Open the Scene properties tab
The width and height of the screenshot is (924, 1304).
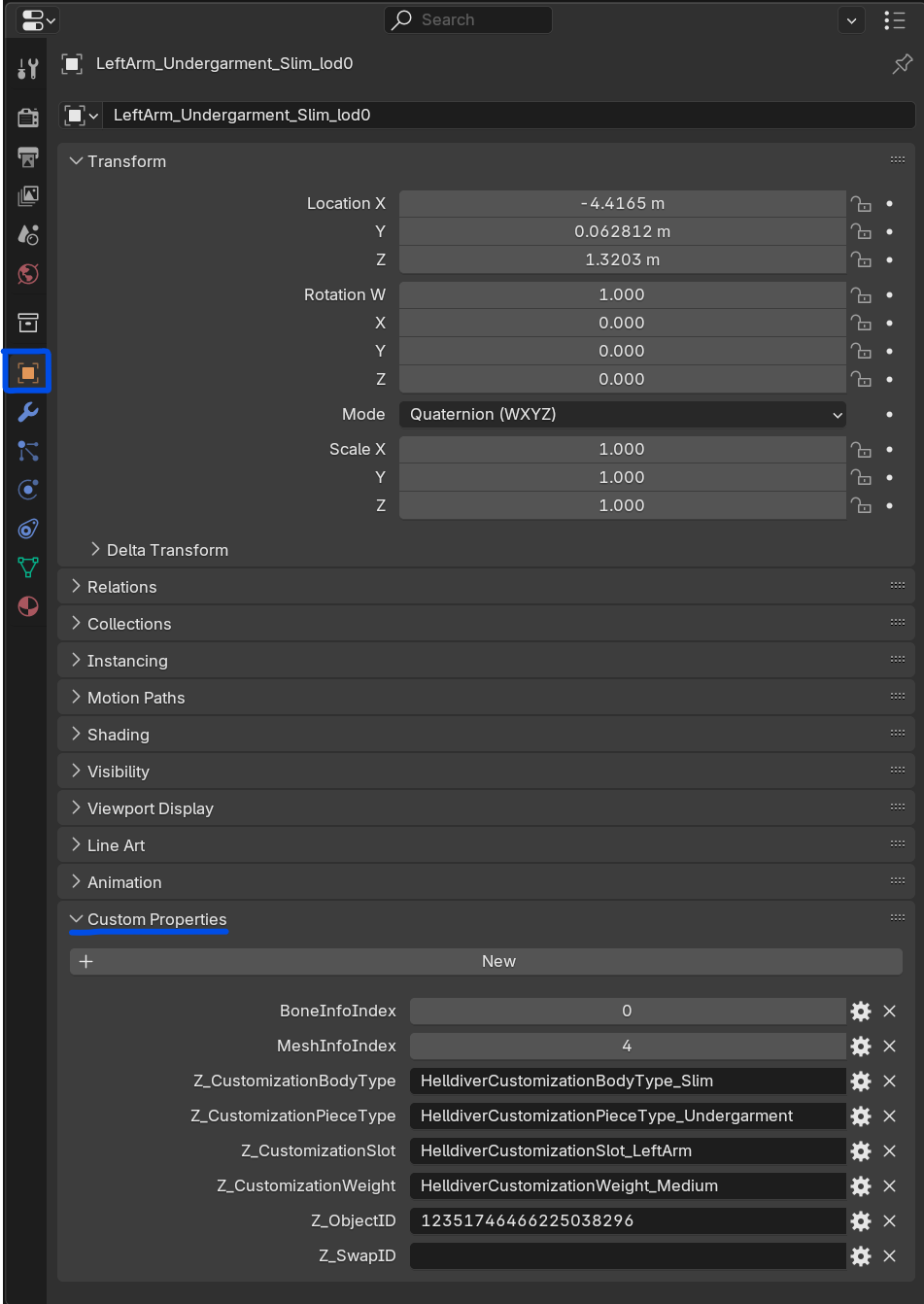tap(28, 235)
